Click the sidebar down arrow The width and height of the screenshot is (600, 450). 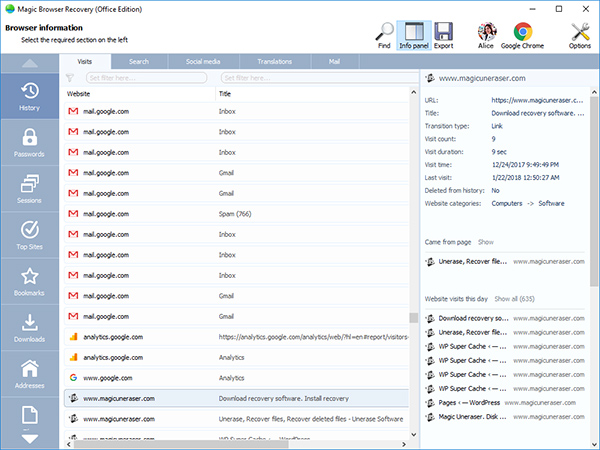coord(29,439)
